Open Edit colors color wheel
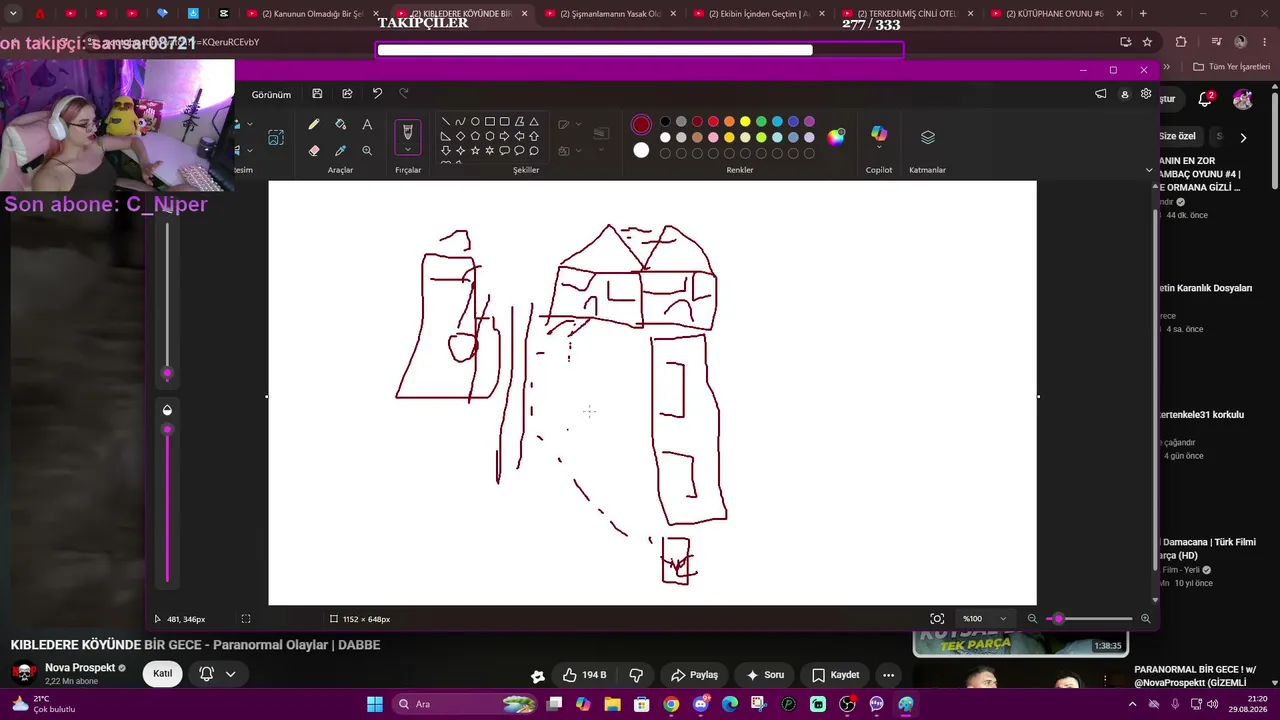Viewport: 1280px width, 720px height. click(836, 137)
